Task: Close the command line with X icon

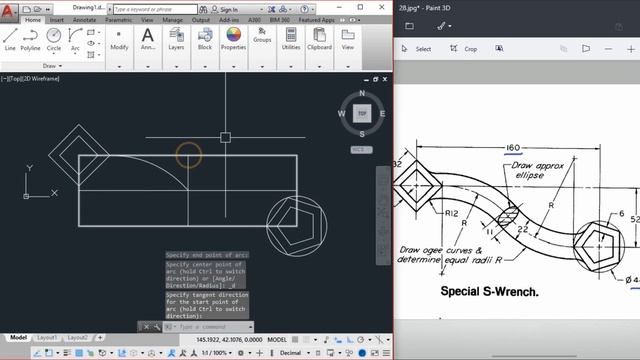Action: pyautogui.click(x=147, y=327)
